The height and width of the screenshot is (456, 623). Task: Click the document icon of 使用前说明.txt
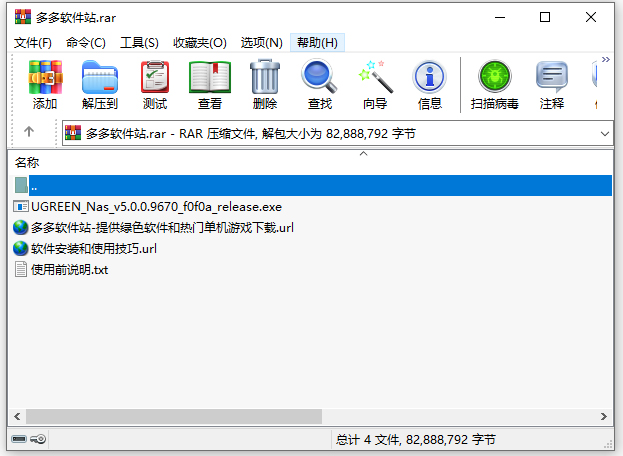21,269
